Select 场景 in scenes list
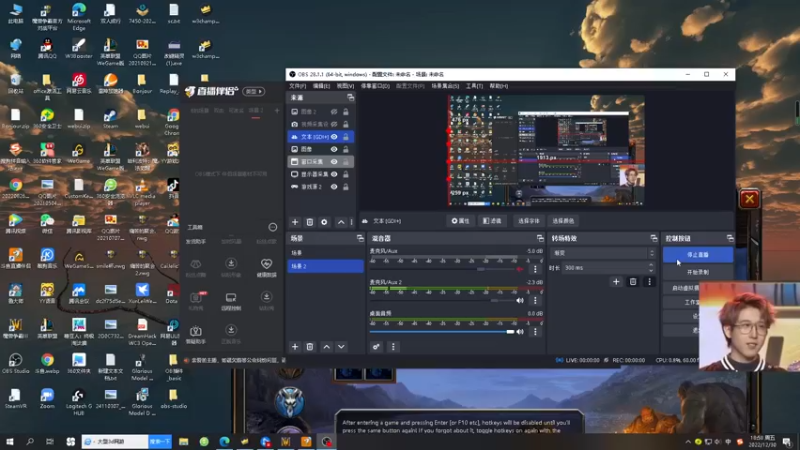800x450 pixels. click(x=326, y=253)
